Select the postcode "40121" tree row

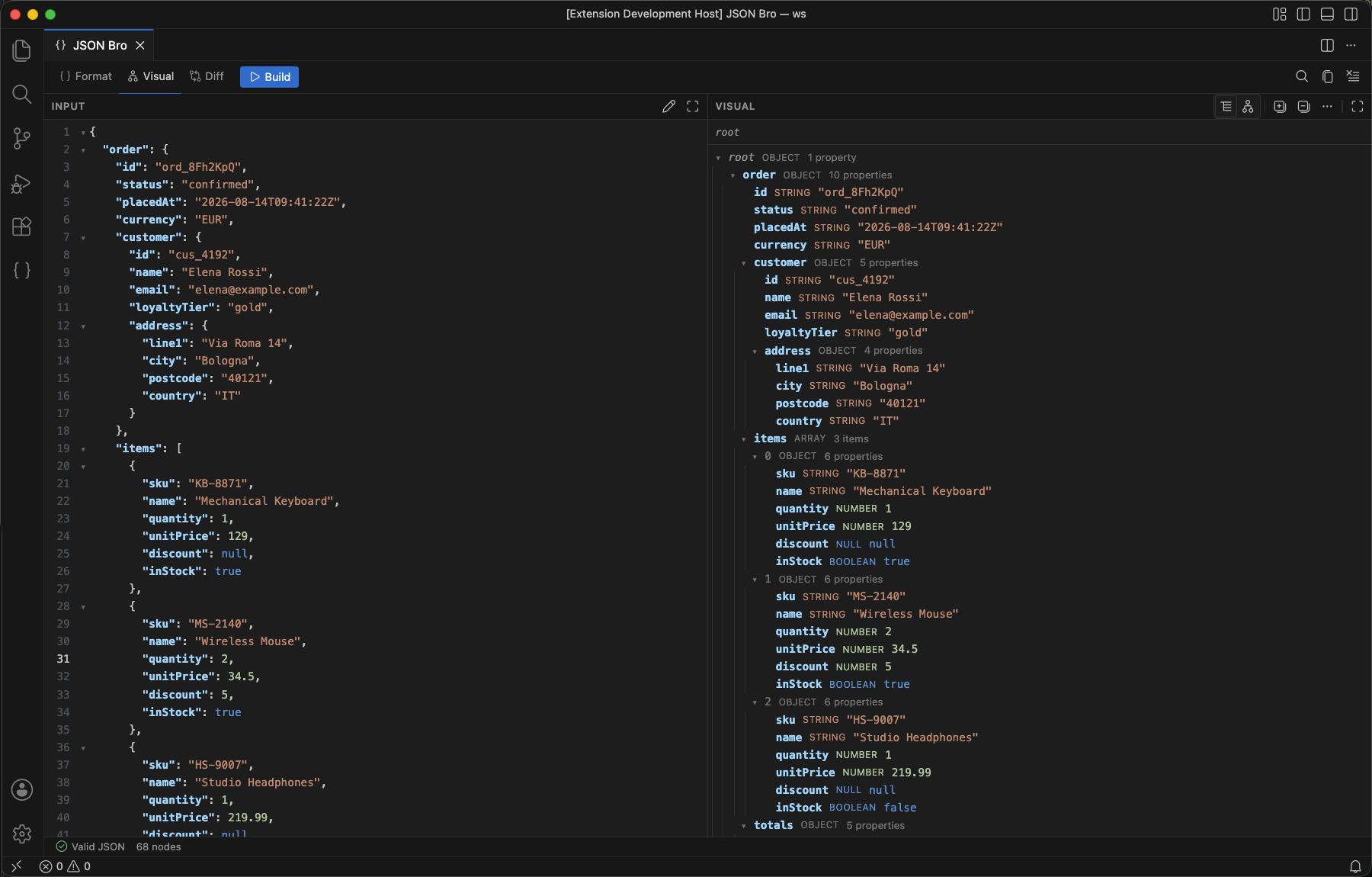(1040, 403)
